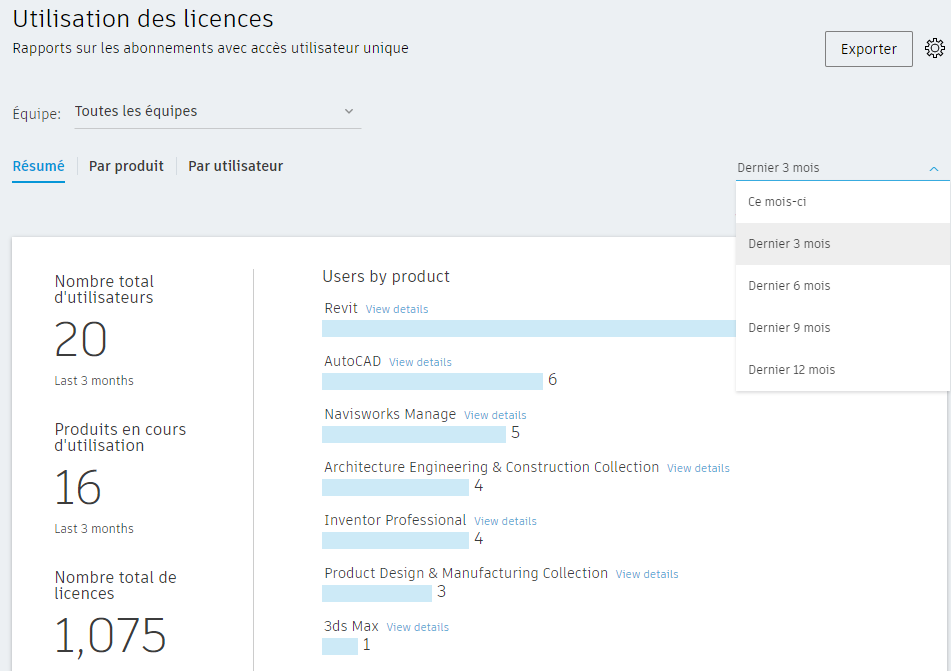View details for Product Design & Manufacturing Collection

pos(647,574)
